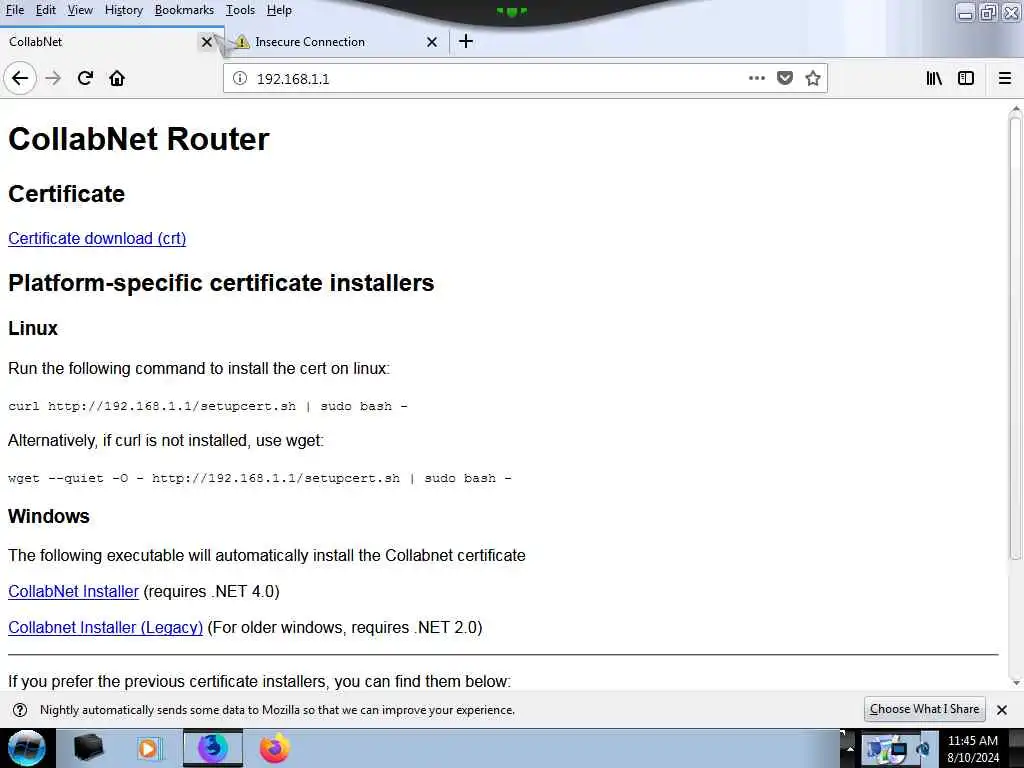Open the Bookmarks menu
This screenshot has width=1024, height=768.
coord(184,10)
